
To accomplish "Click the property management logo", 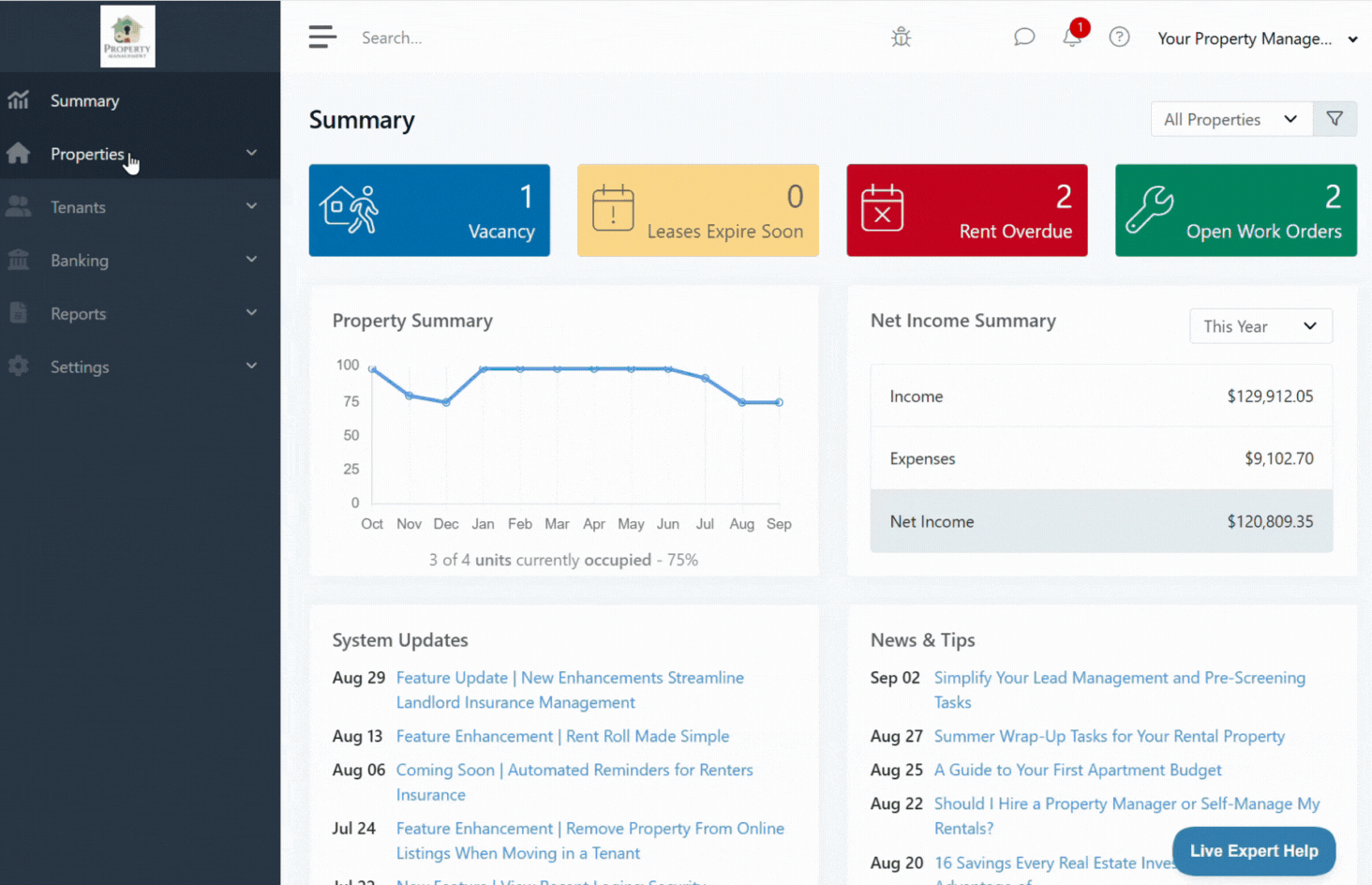I will (127, 37).
